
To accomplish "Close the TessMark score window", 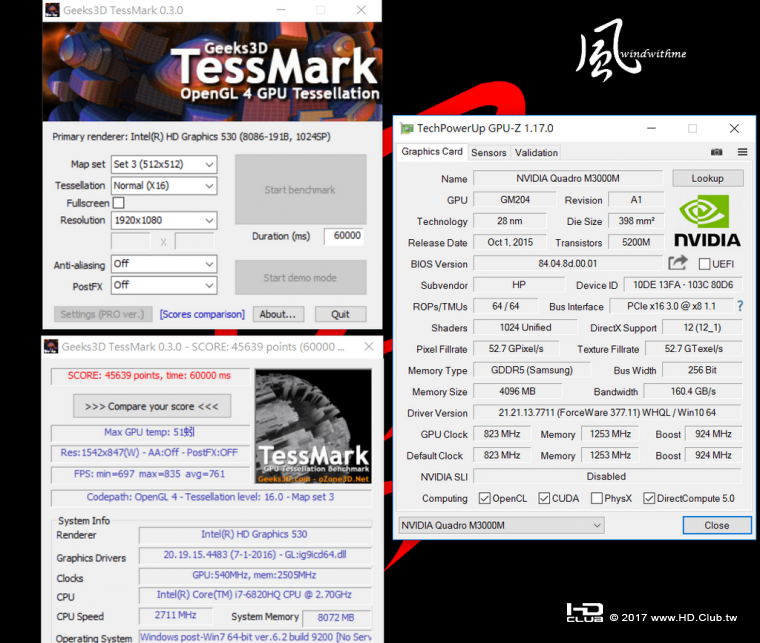I will (369, 346).
